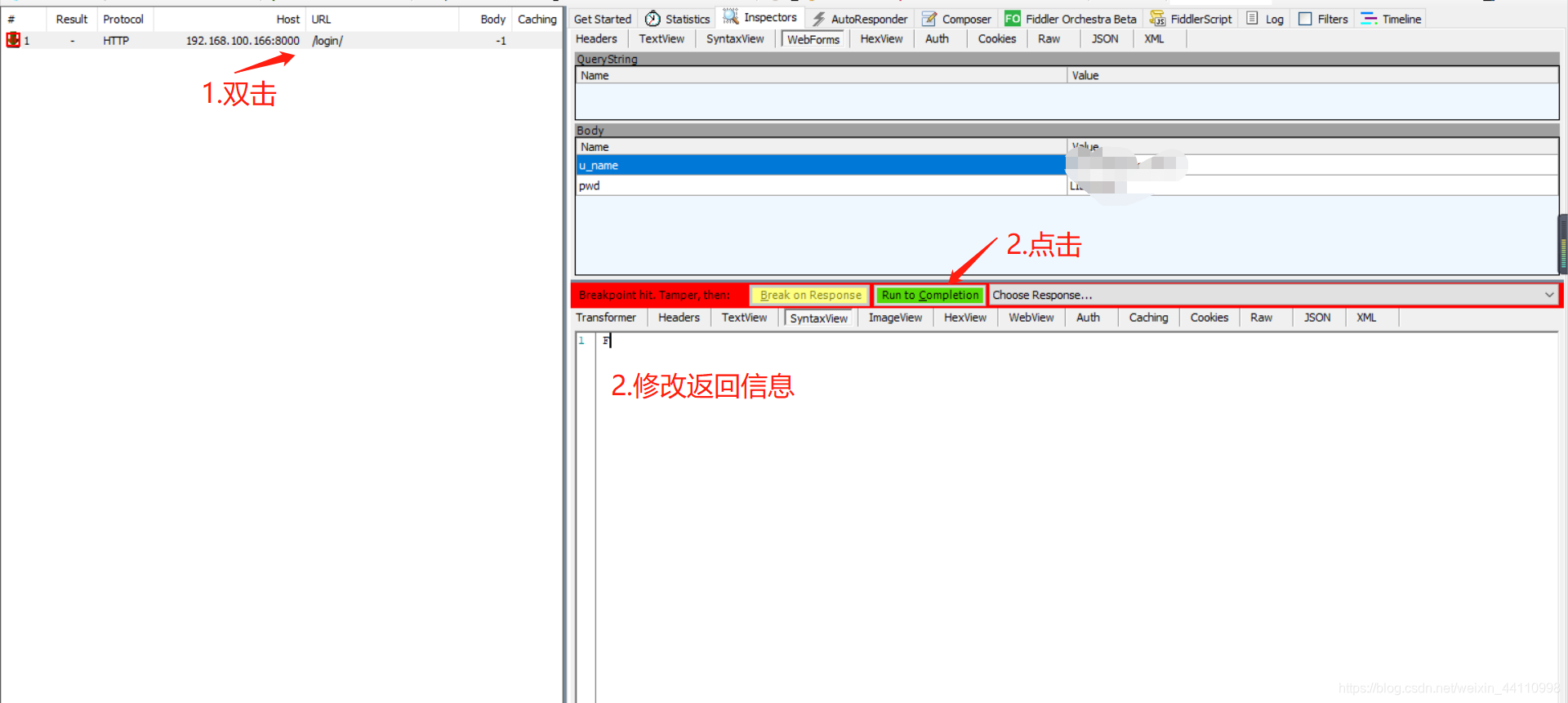Click the Protocol column header
The image size is (1568, 703).
(124, 19)
